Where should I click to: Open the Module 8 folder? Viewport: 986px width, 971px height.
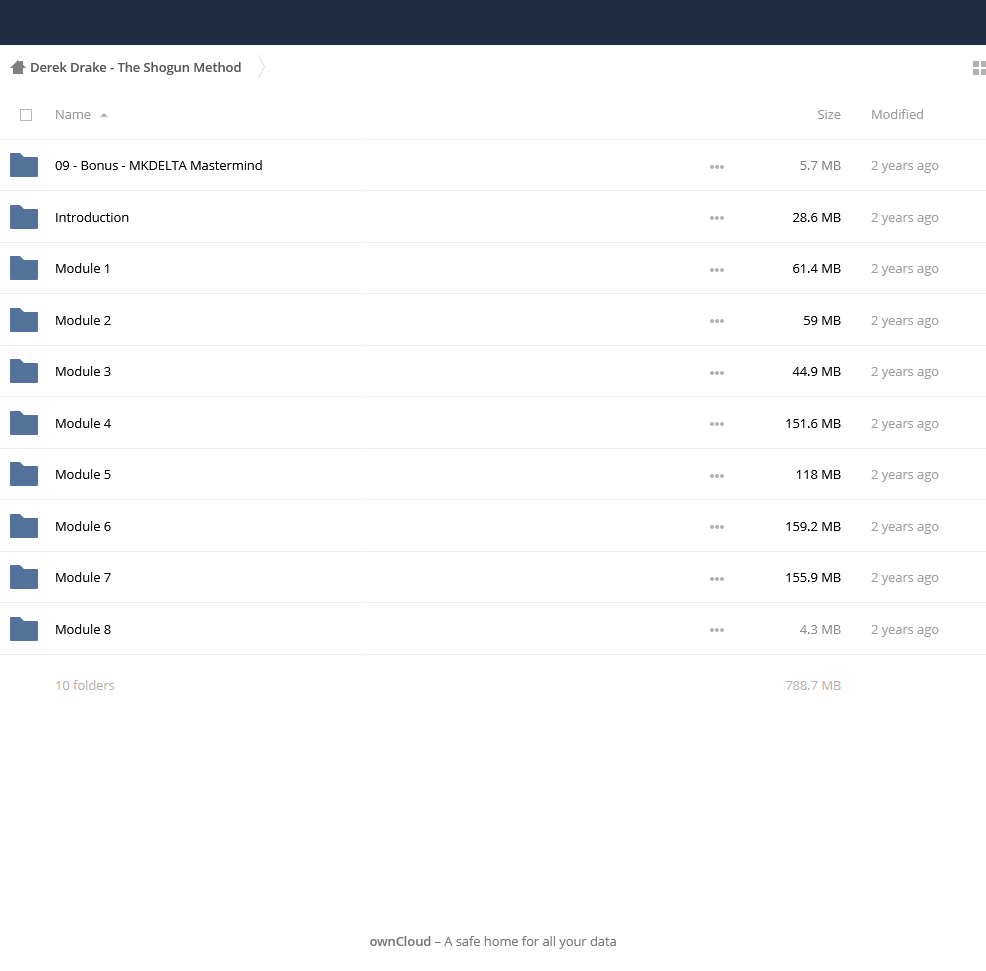pos(83,630)
